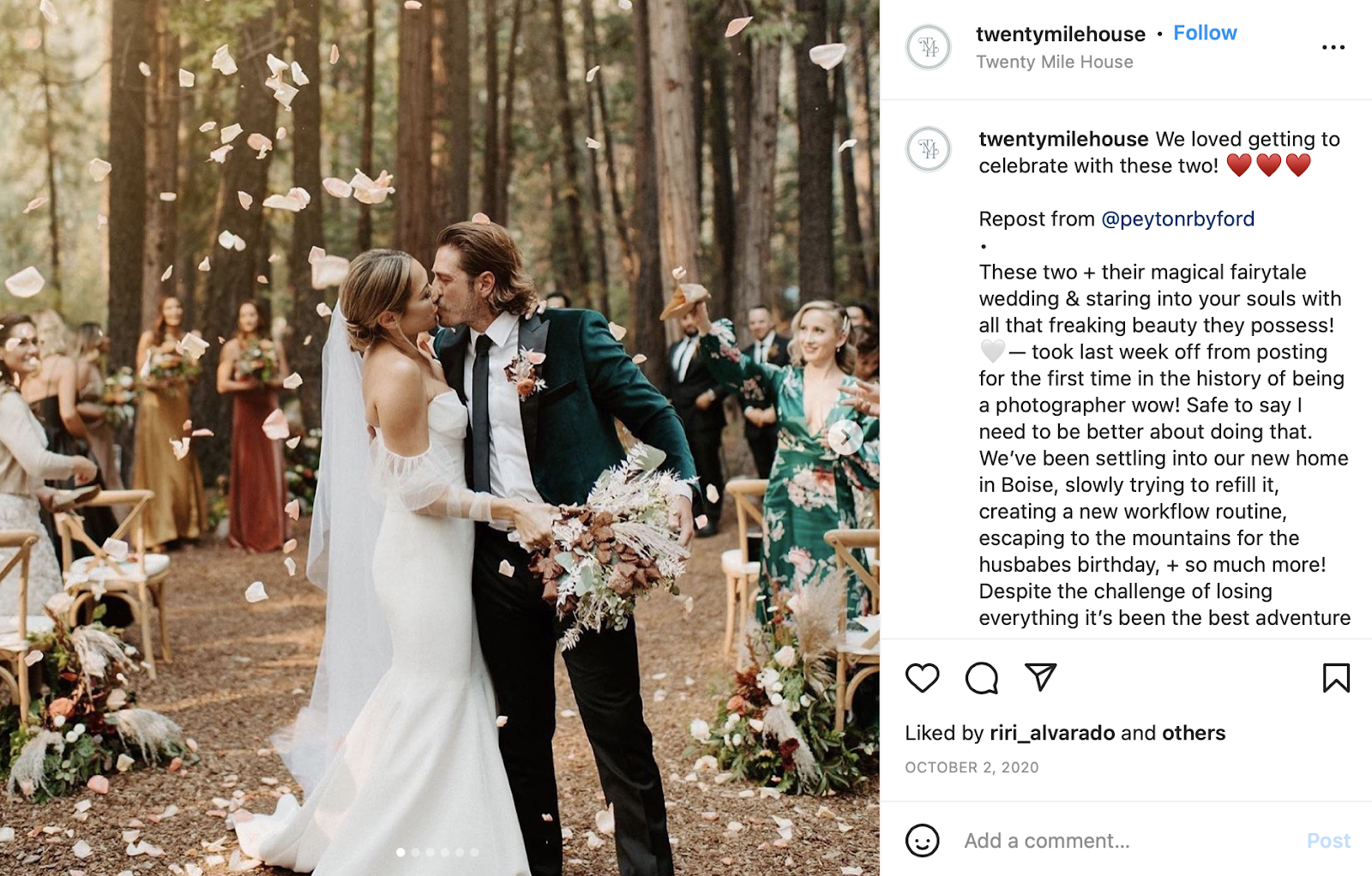The height and width of the screenshot is (876, 1372).
Task: Submit the comment with the Post button
Action: [1328, 841]
